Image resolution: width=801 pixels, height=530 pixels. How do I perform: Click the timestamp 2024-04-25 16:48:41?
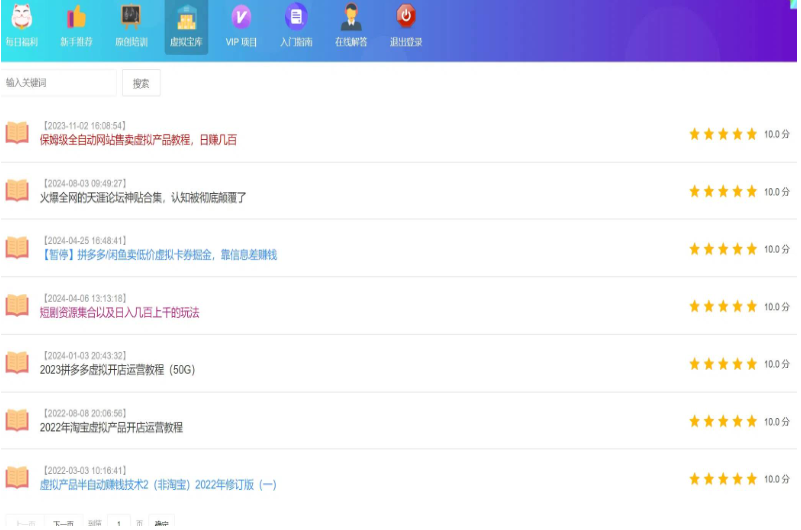pyautogui.click(x=85, y=240)
